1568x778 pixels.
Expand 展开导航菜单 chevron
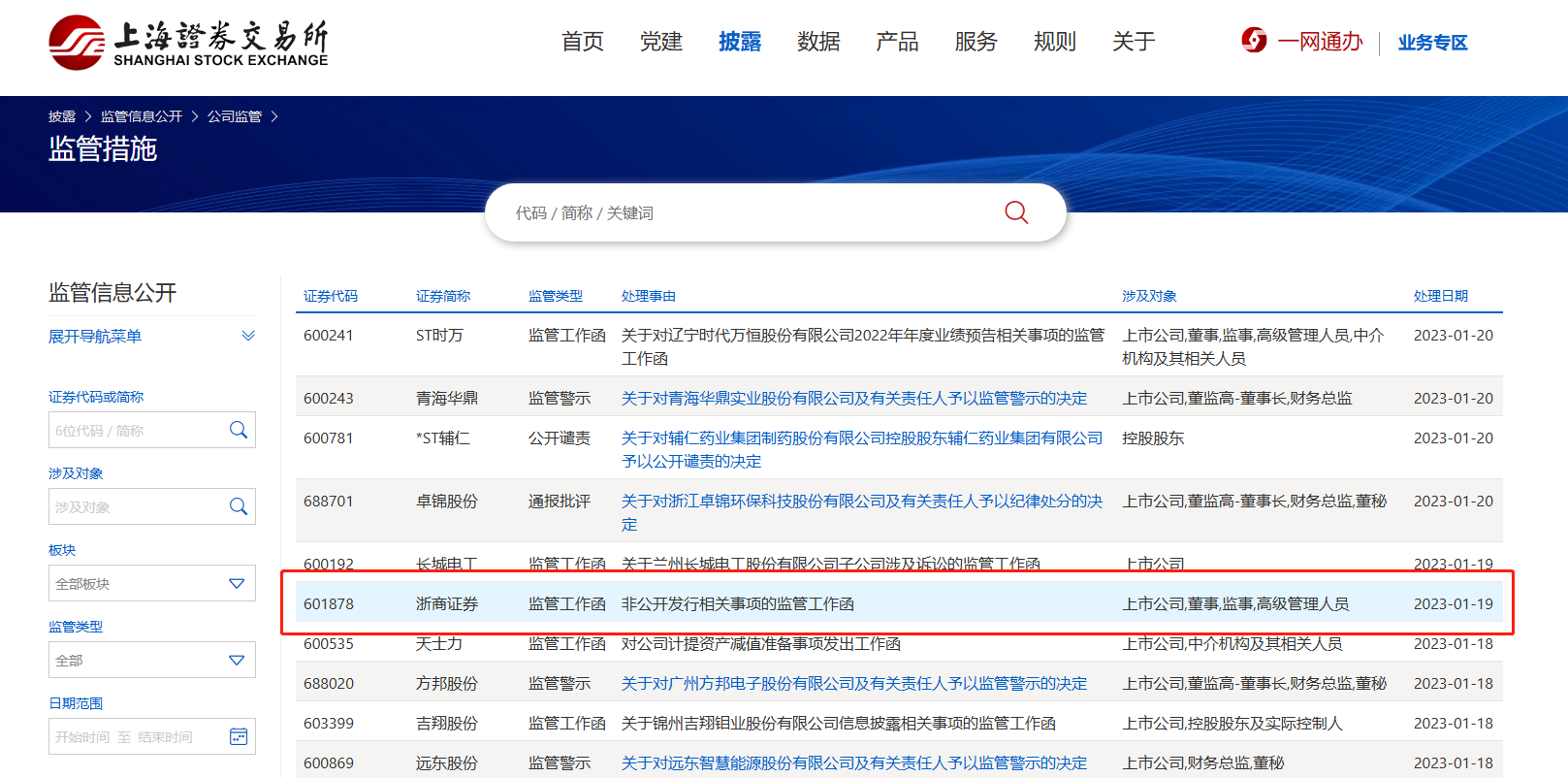click(248, 336)
